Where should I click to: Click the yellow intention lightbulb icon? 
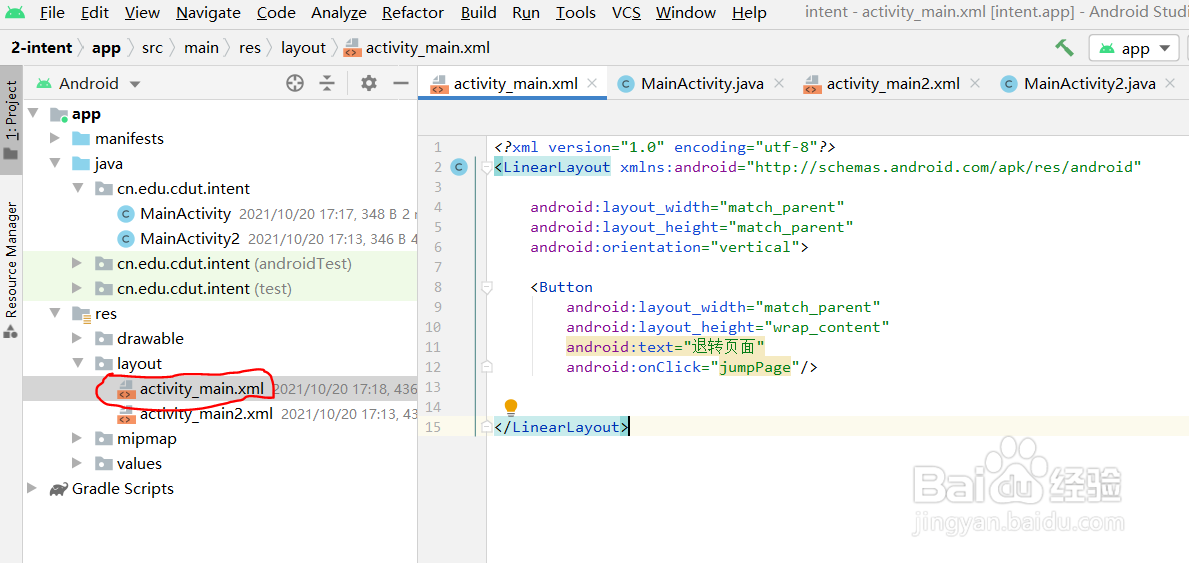click(511, 407)
